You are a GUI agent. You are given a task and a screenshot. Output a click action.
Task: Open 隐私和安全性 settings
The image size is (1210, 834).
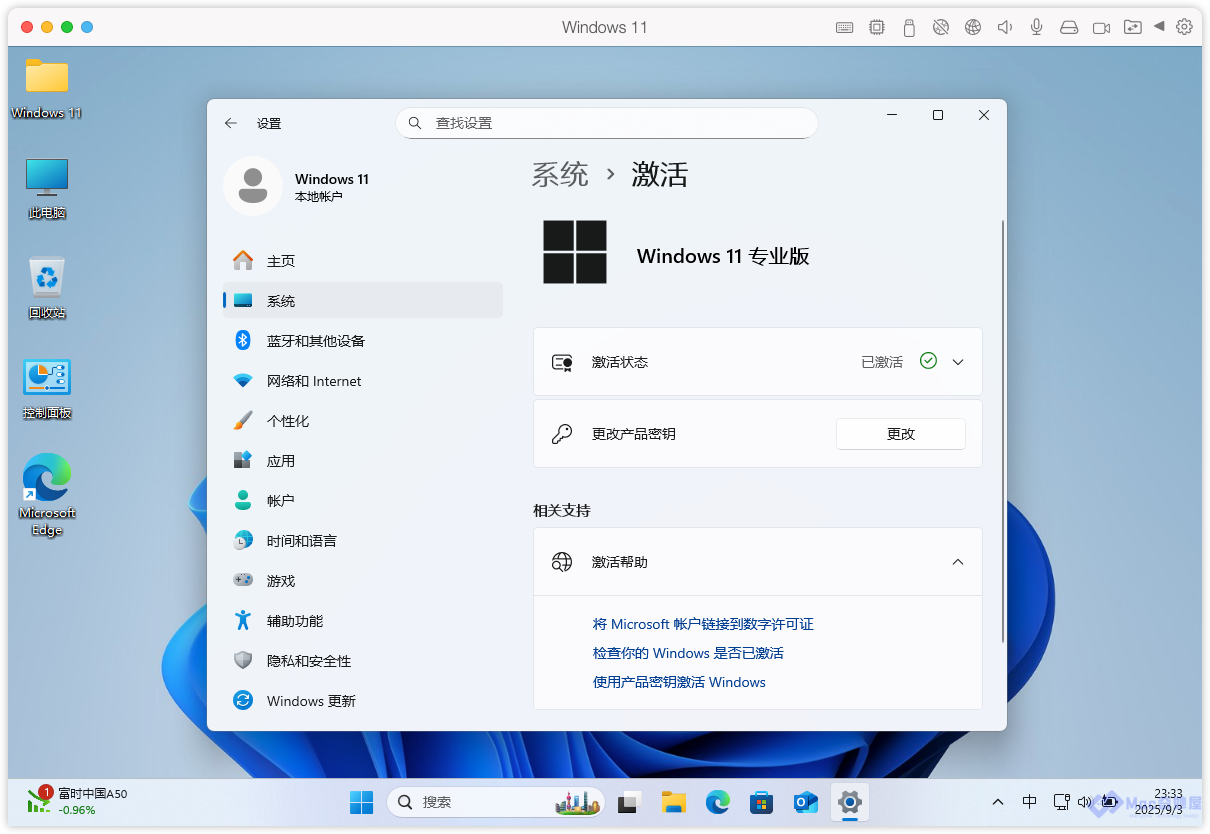tap(362, 661)
